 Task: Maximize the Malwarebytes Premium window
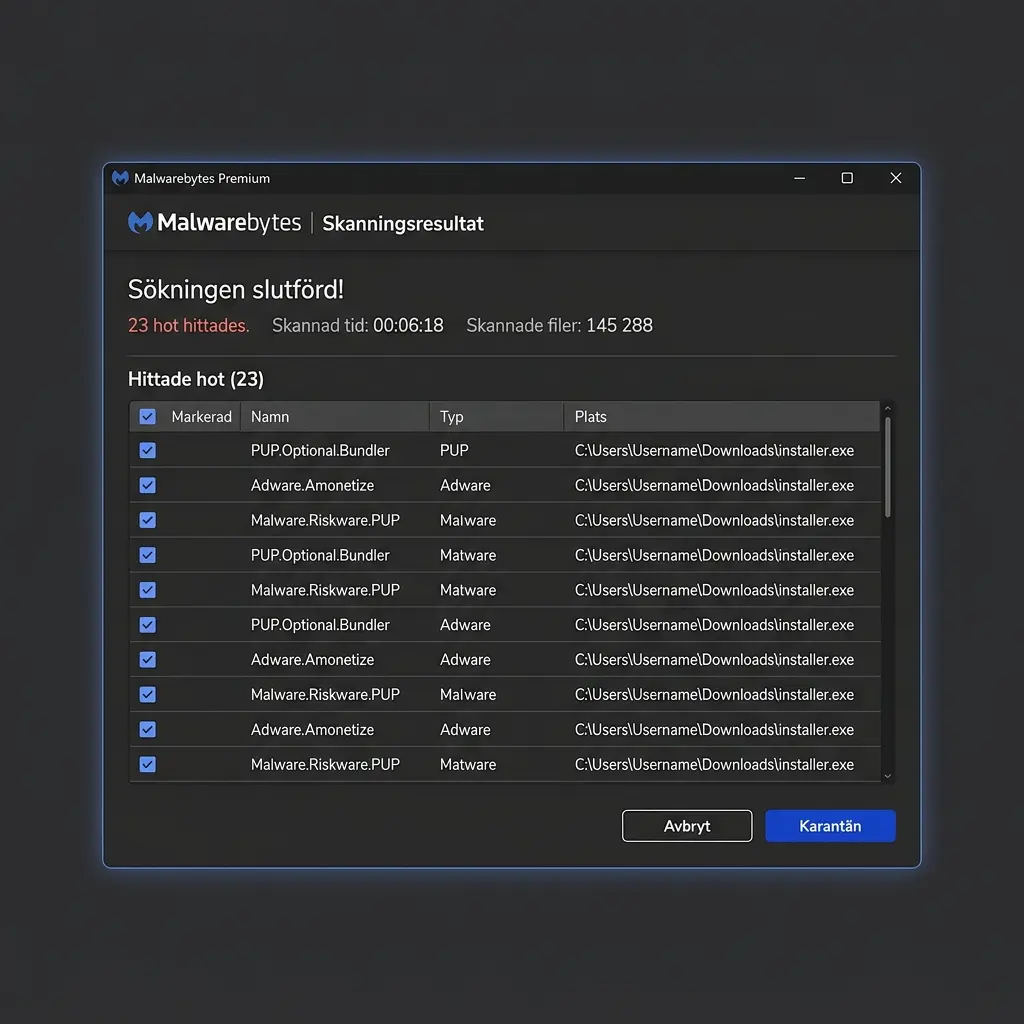[x=847, y=178]
